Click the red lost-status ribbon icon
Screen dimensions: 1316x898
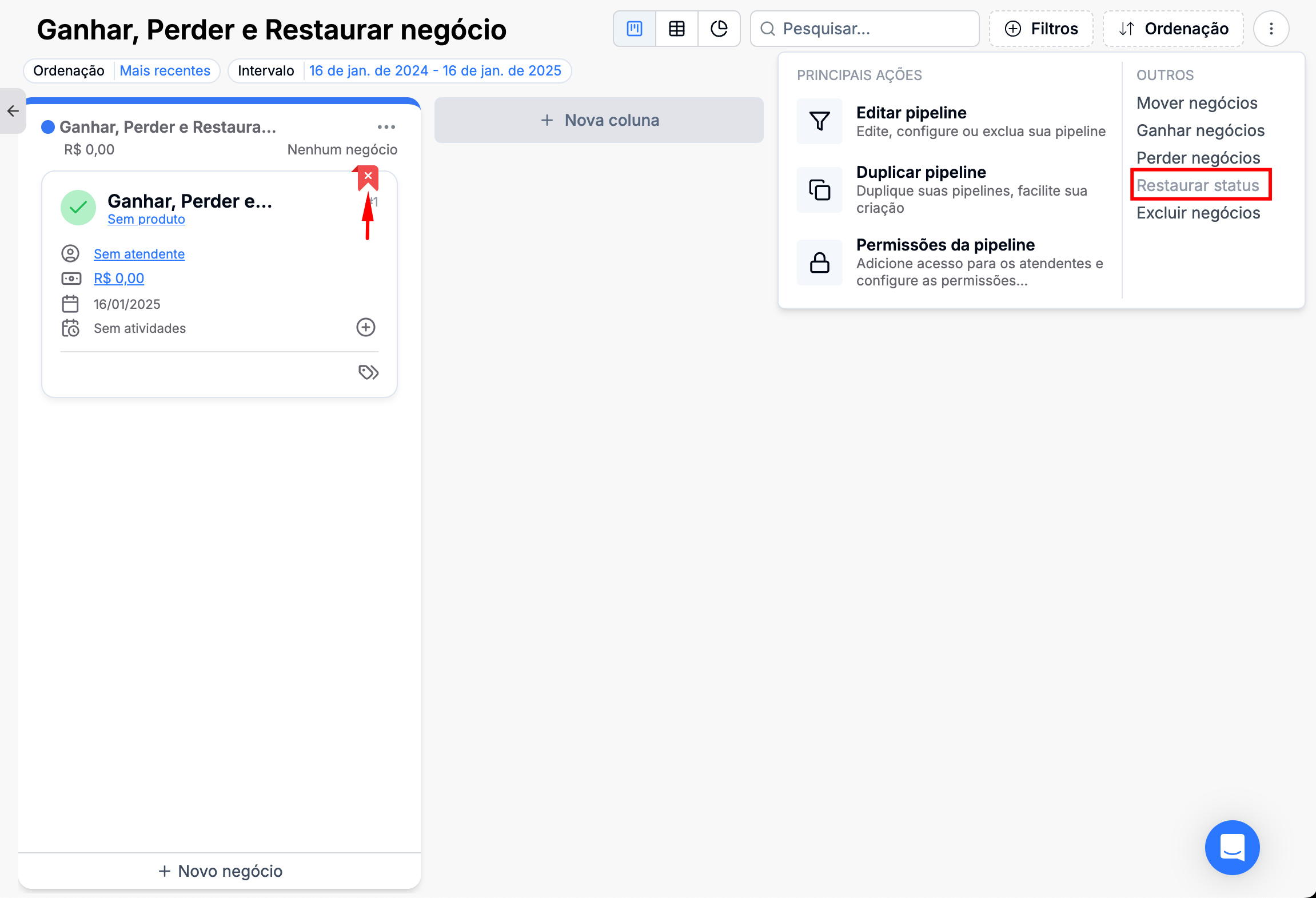[368, 177]
